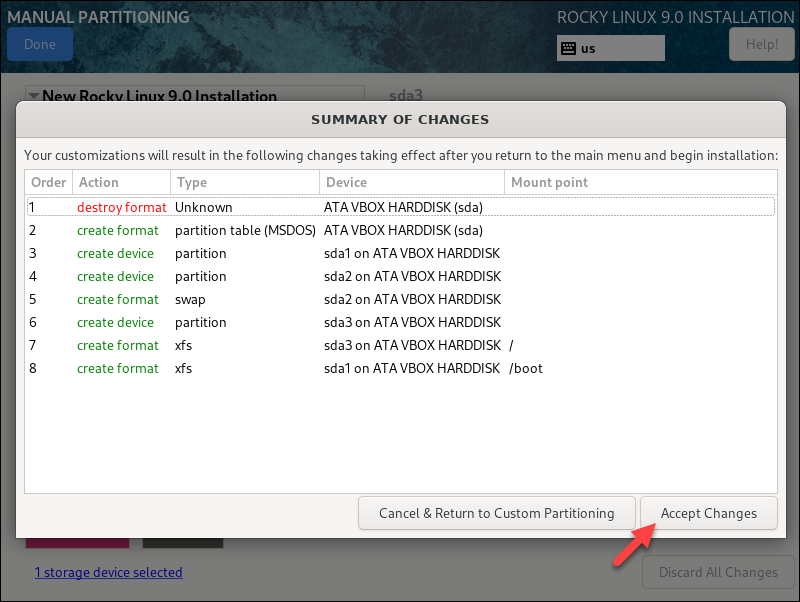Click the Type column header

tap(245, 182)
